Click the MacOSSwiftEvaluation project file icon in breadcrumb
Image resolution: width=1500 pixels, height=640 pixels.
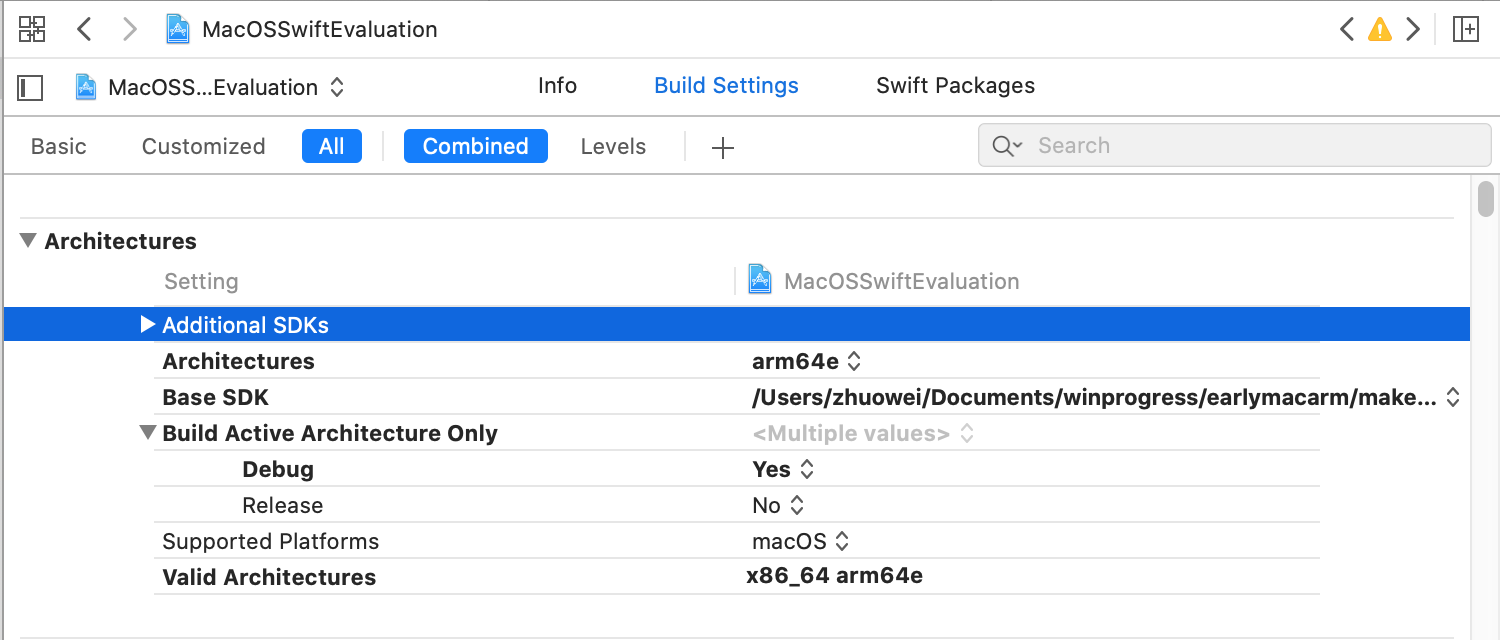(179, 29)
